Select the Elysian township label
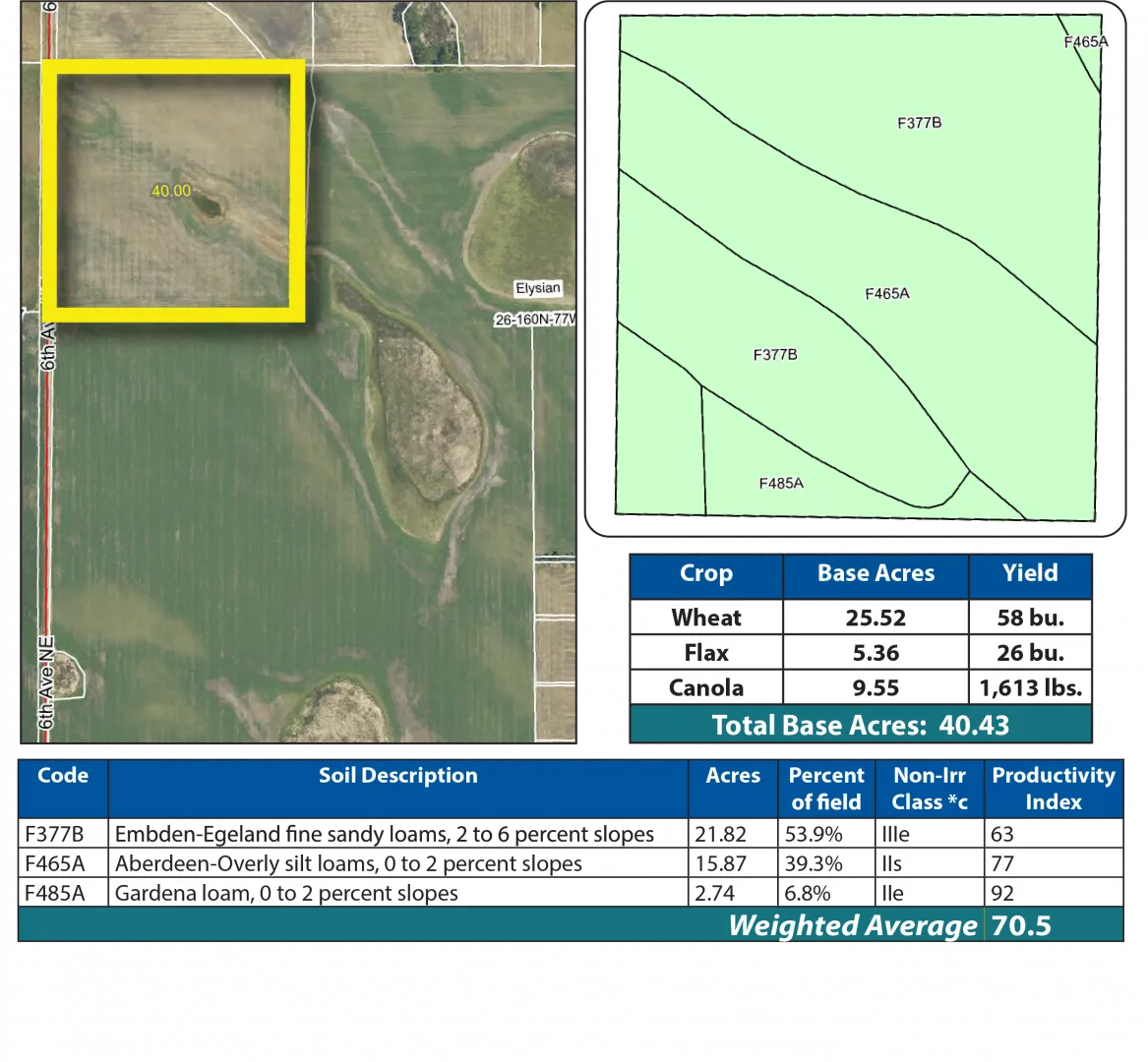 click(537, 288)
